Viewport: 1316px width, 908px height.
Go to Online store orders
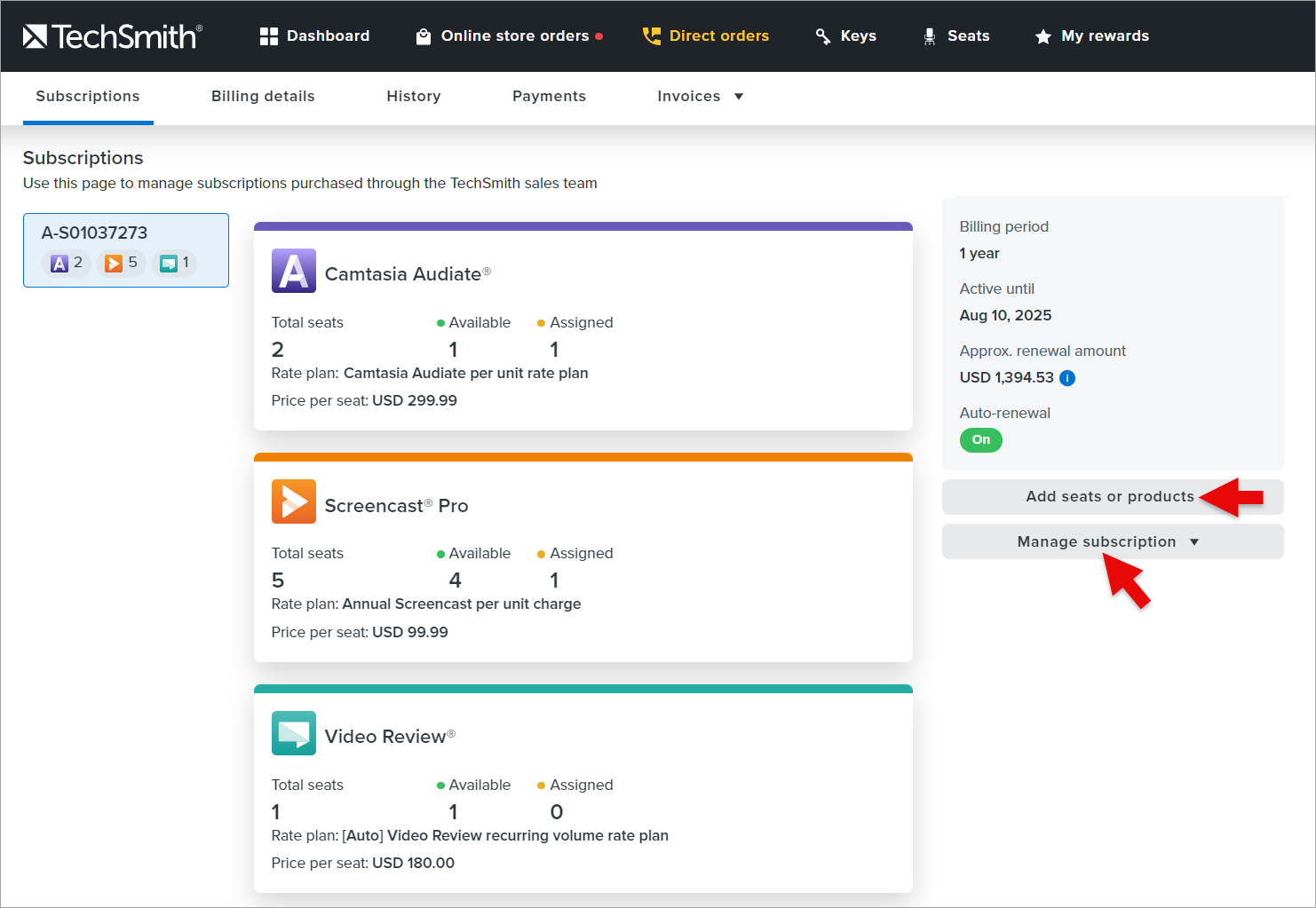pos(509,36)
